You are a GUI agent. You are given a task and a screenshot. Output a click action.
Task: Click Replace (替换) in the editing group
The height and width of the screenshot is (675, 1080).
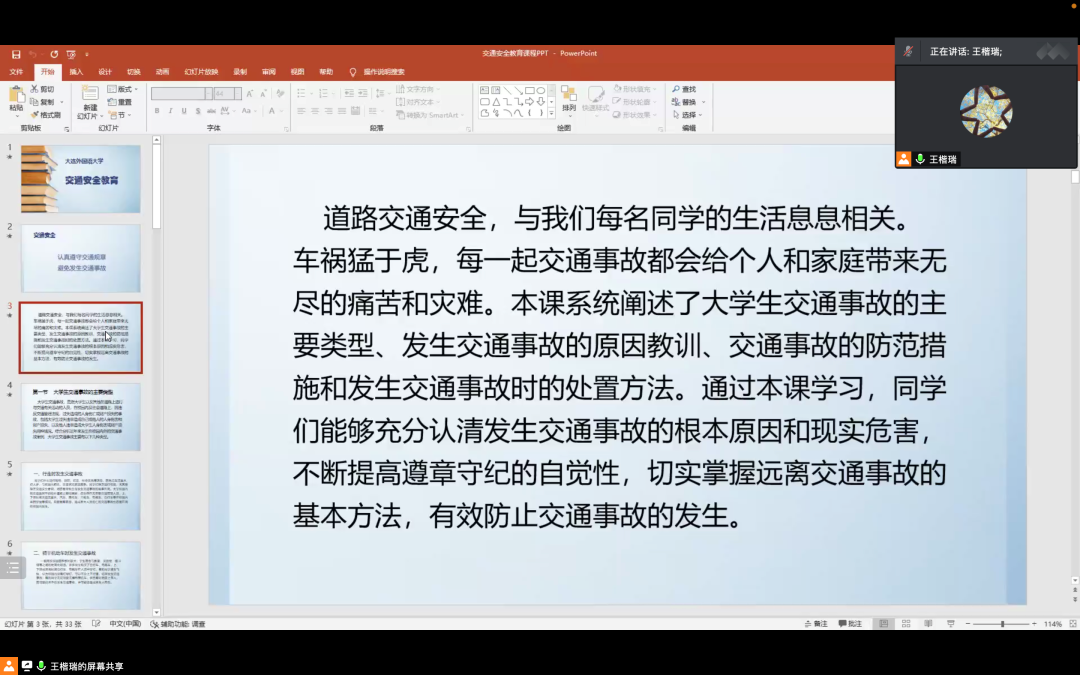pos(685,100)
